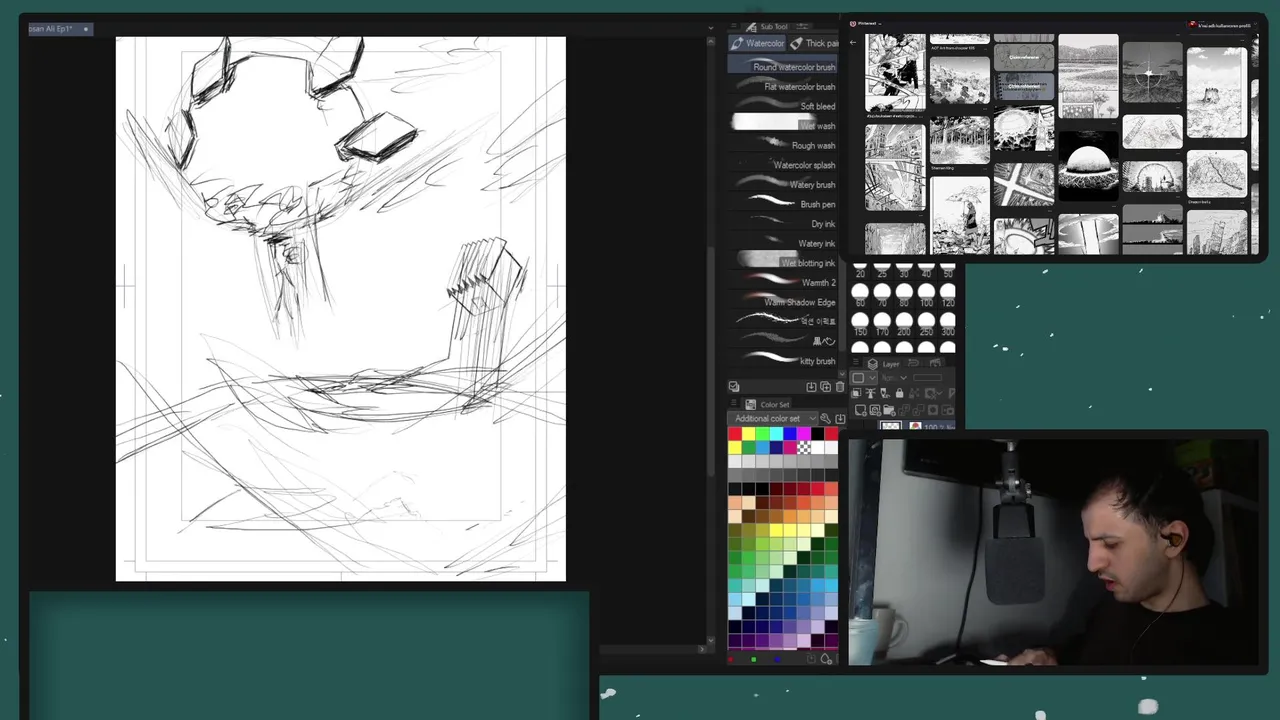Click the sub tool group settings icon at bottom-left of brush list
1280x720 pixels.
[734, 387]
